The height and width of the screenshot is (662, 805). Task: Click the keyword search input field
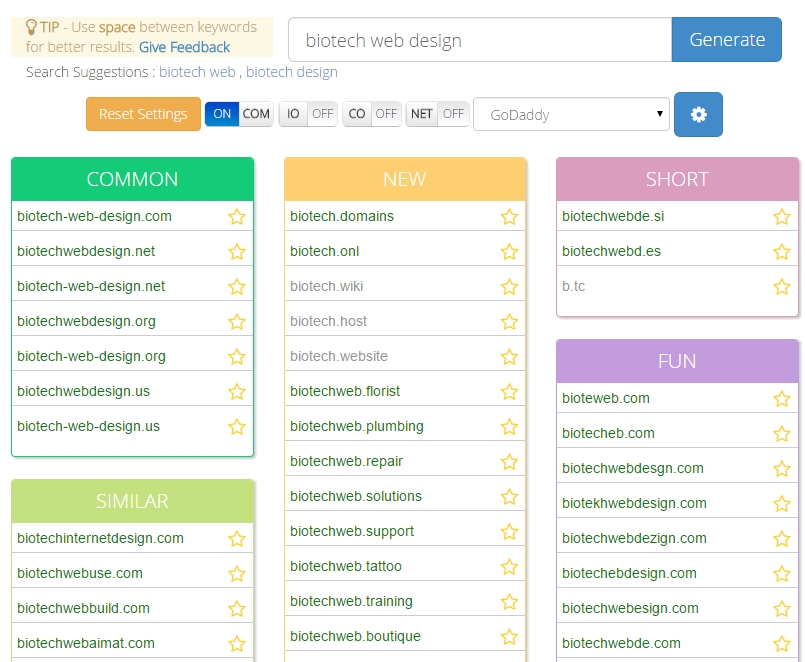click(x=480, y=40)
